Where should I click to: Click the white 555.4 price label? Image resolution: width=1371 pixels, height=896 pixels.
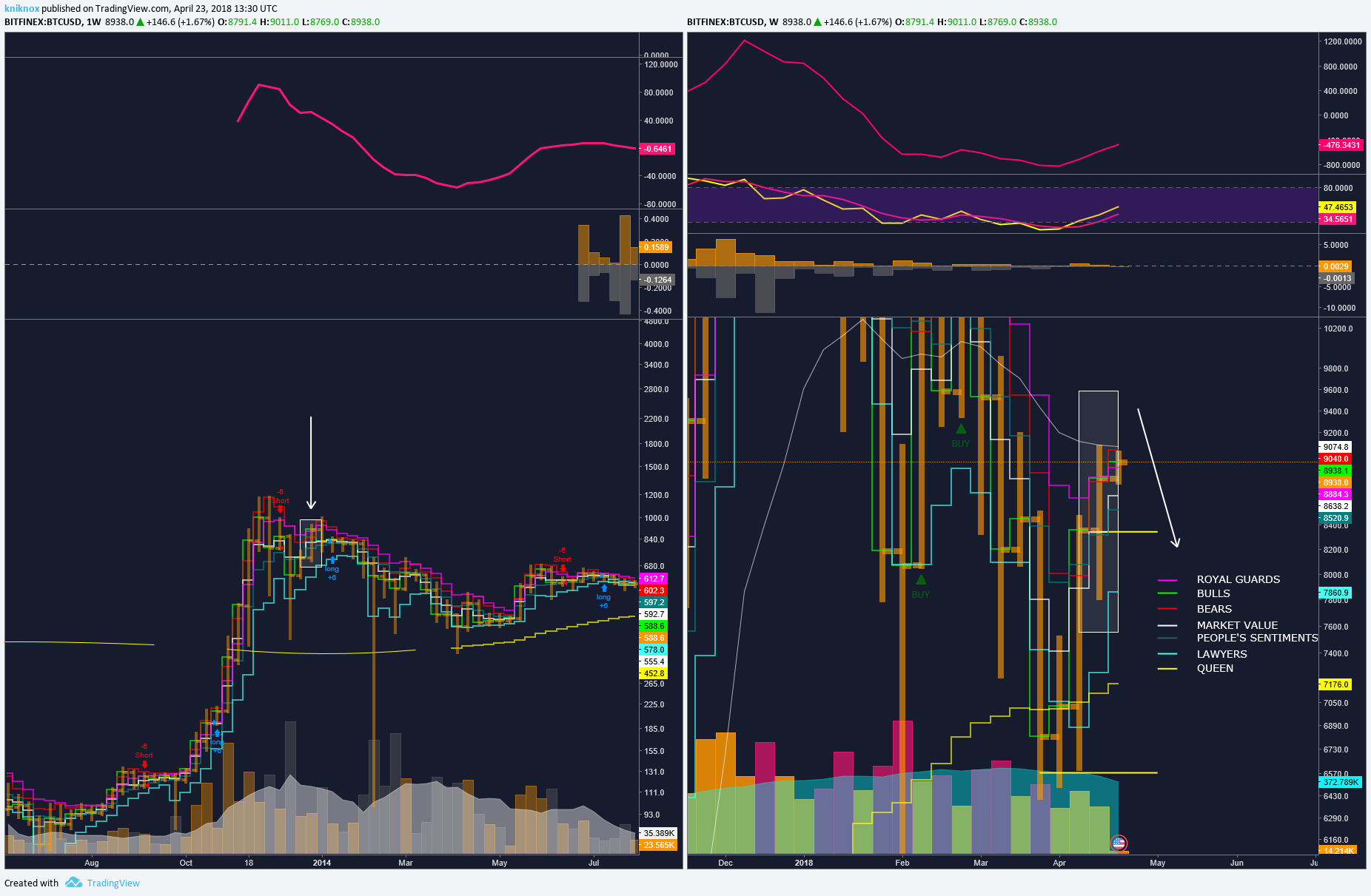tap(653, 661)
